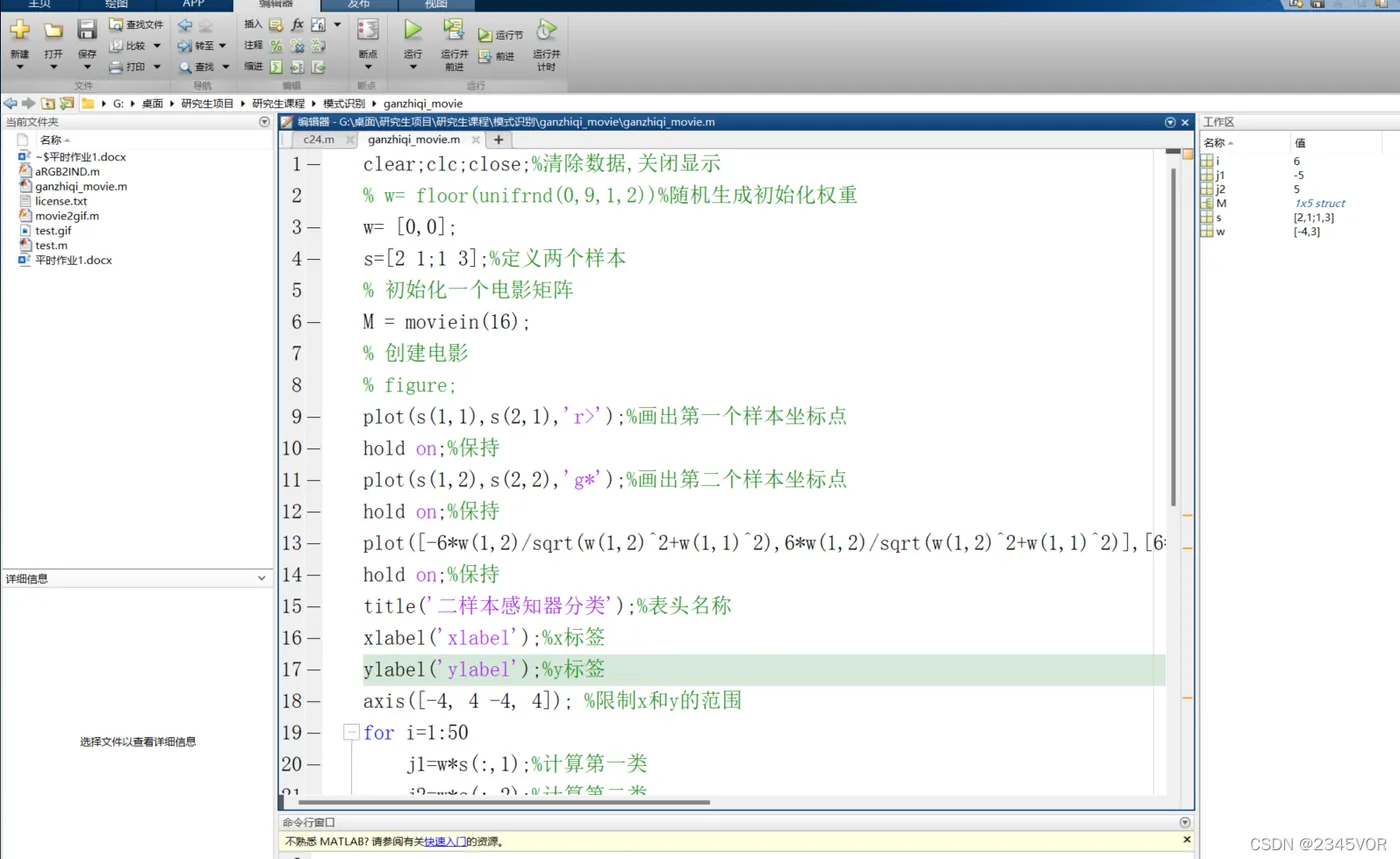This screenshot has width=1400, height=859.
Task: Open dropdown arrow under 断点
Action: pos(367,68)
